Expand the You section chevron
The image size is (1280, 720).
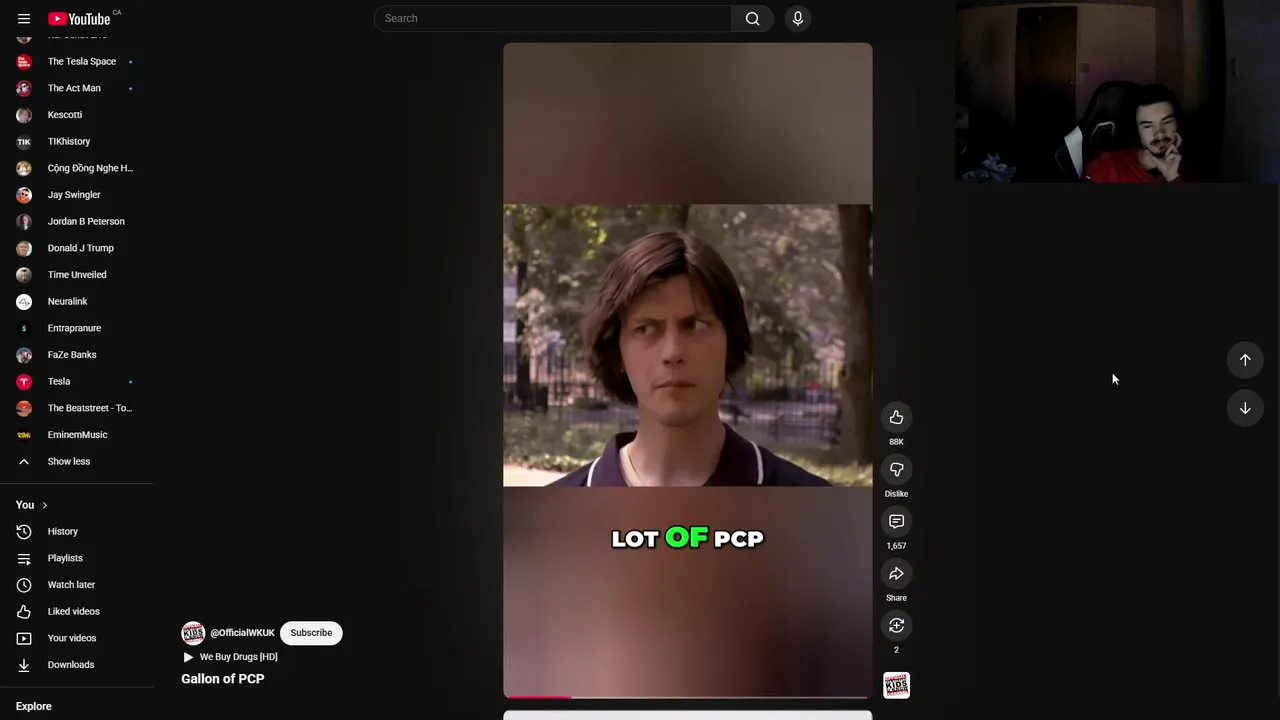pos(44,505)
